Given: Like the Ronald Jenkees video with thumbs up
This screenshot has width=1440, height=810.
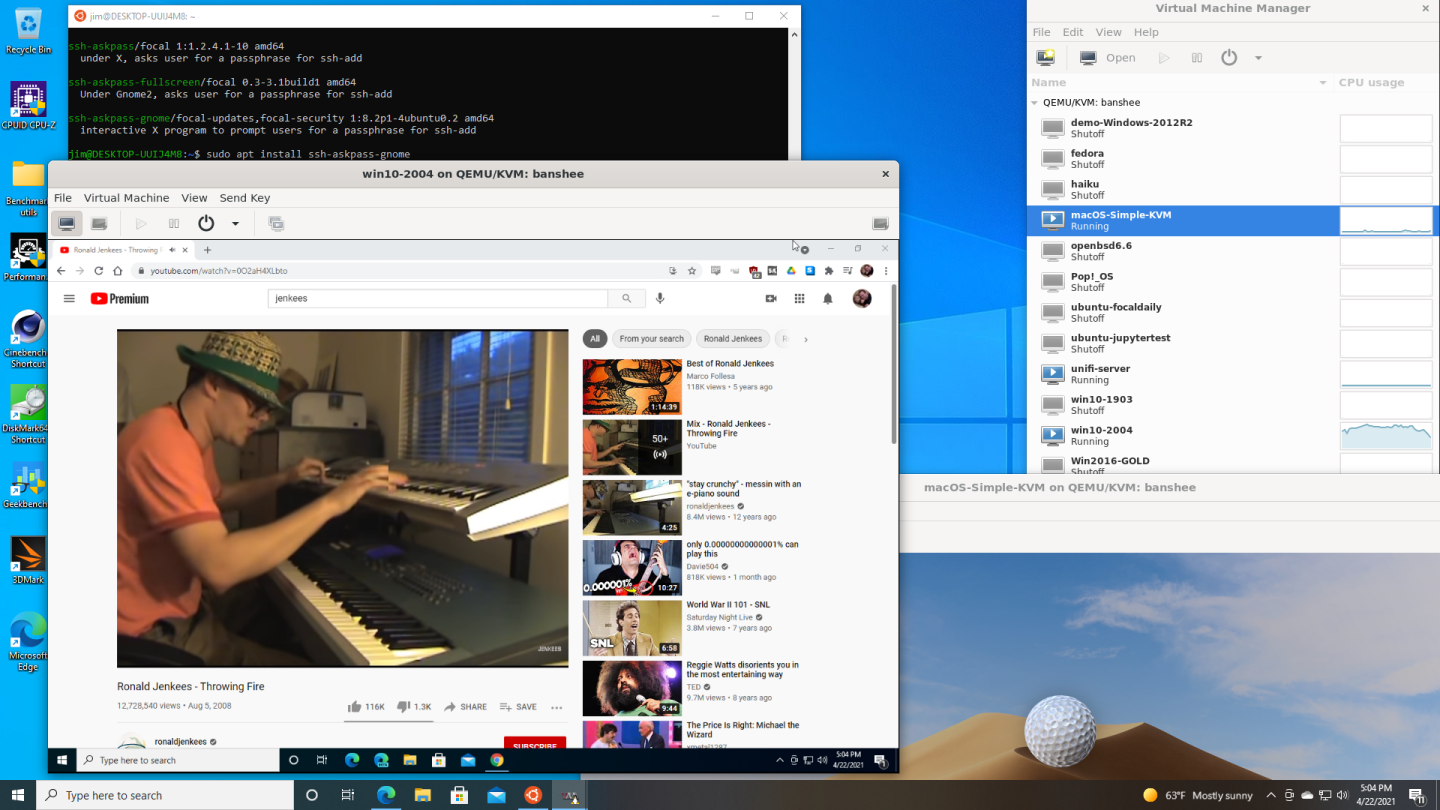Looking at the screenshot, I should [x=354, y=706].
